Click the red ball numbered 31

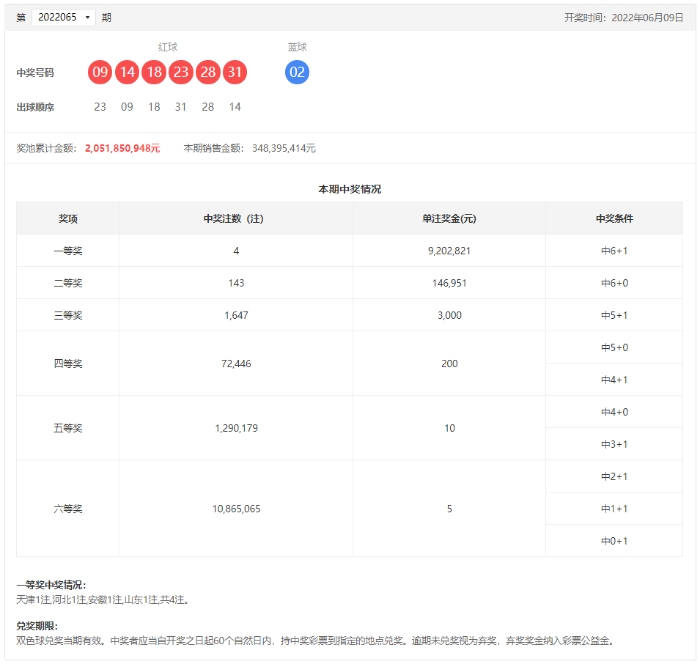(x=235, y=72)
